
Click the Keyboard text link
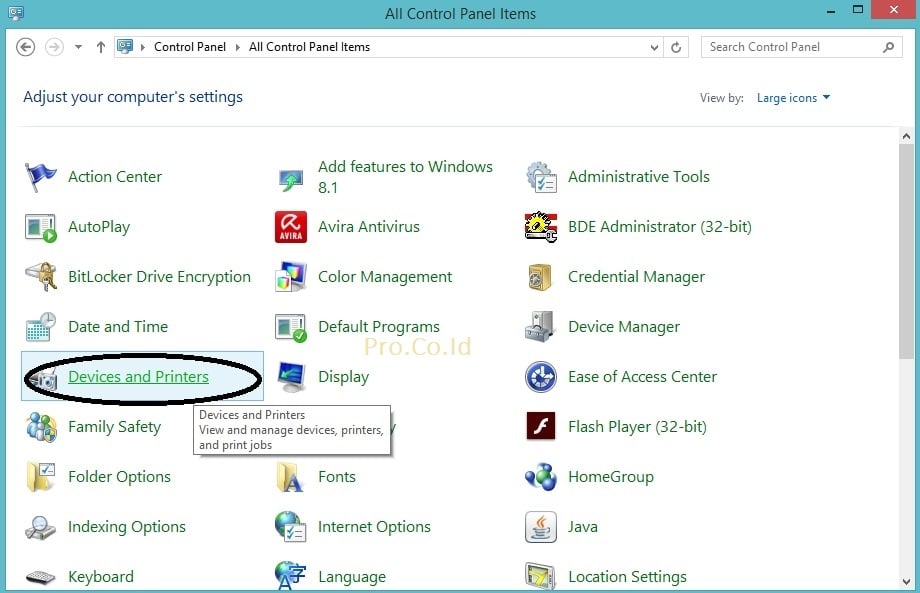pyautogui.click(x=101, y=577)
